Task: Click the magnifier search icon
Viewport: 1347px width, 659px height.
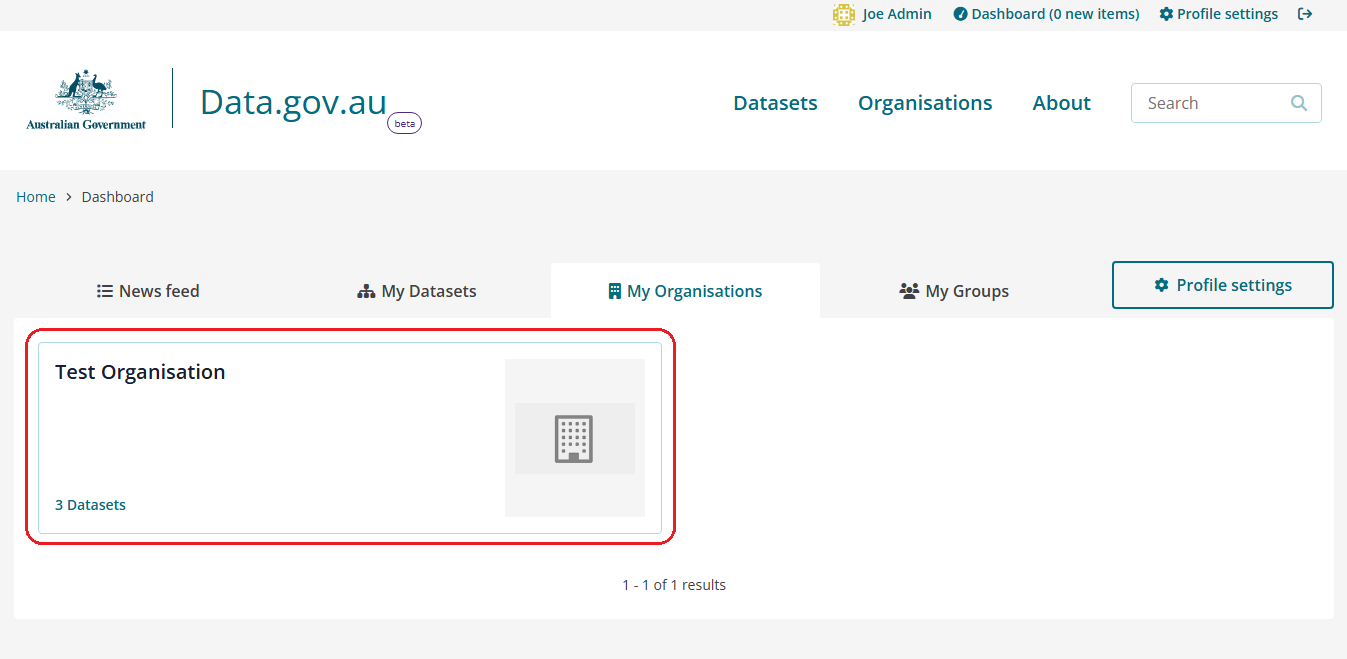Action: pyautogui.click(x=1299, y=103)
